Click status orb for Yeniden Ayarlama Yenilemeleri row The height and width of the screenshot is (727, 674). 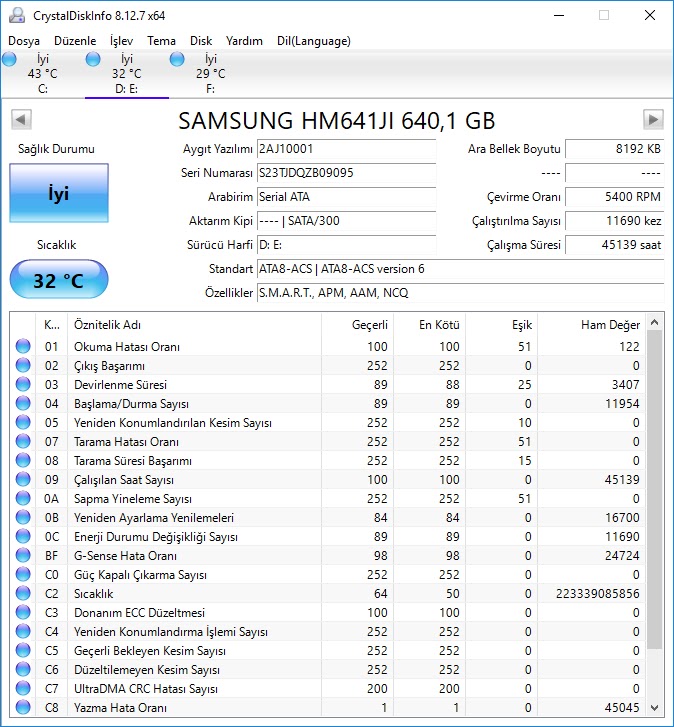pos(23,517)
